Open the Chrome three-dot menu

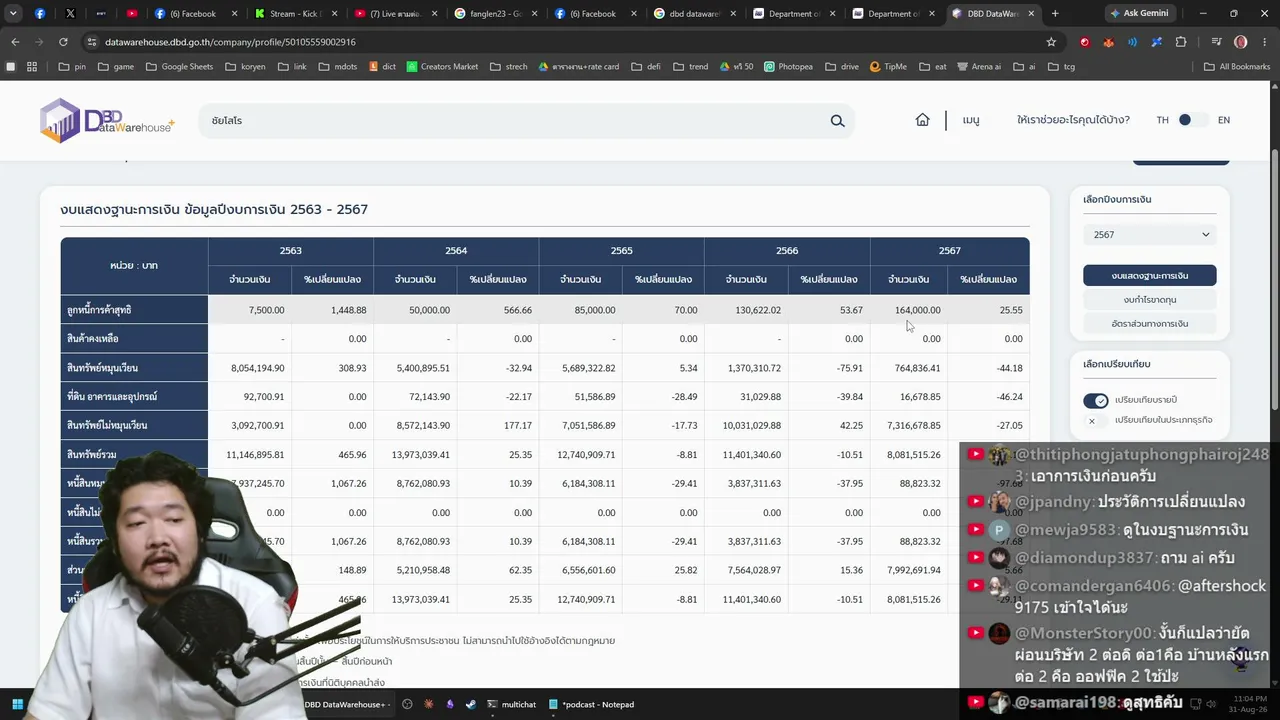(x=1264, y=42)
